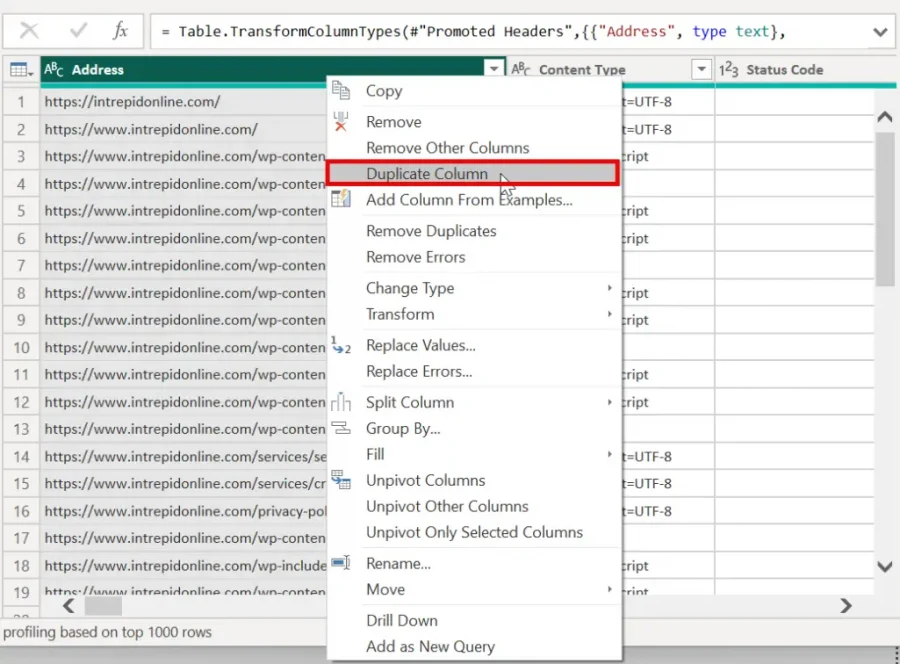
Task: Expand the Move submenu arrow
Action: pos(610,589)
